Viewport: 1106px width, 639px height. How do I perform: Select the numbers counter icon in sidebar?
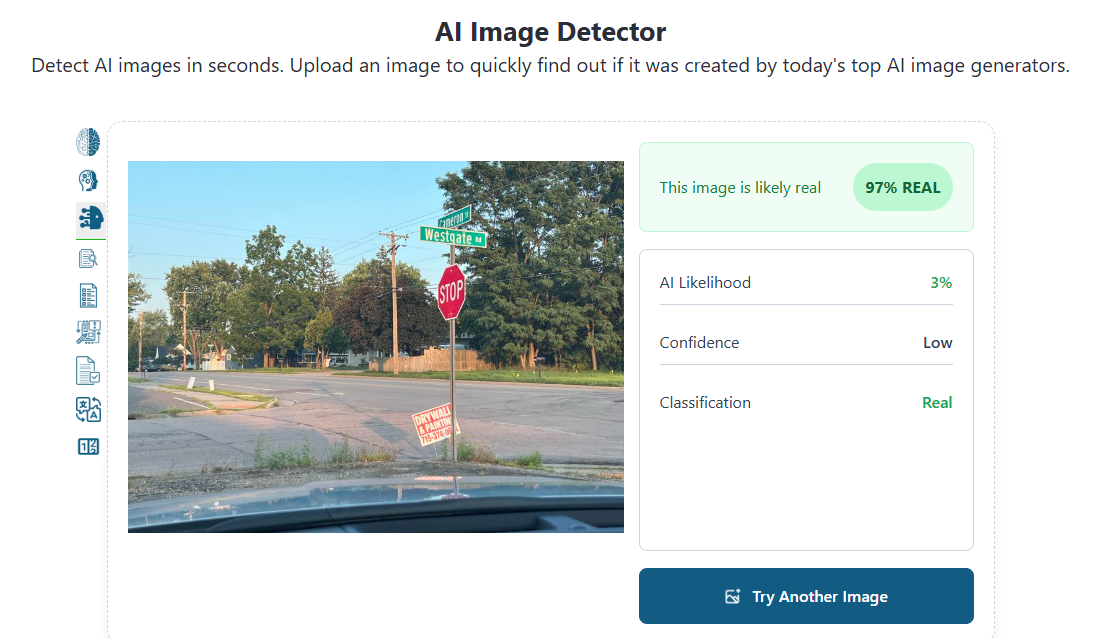point(88,446)
